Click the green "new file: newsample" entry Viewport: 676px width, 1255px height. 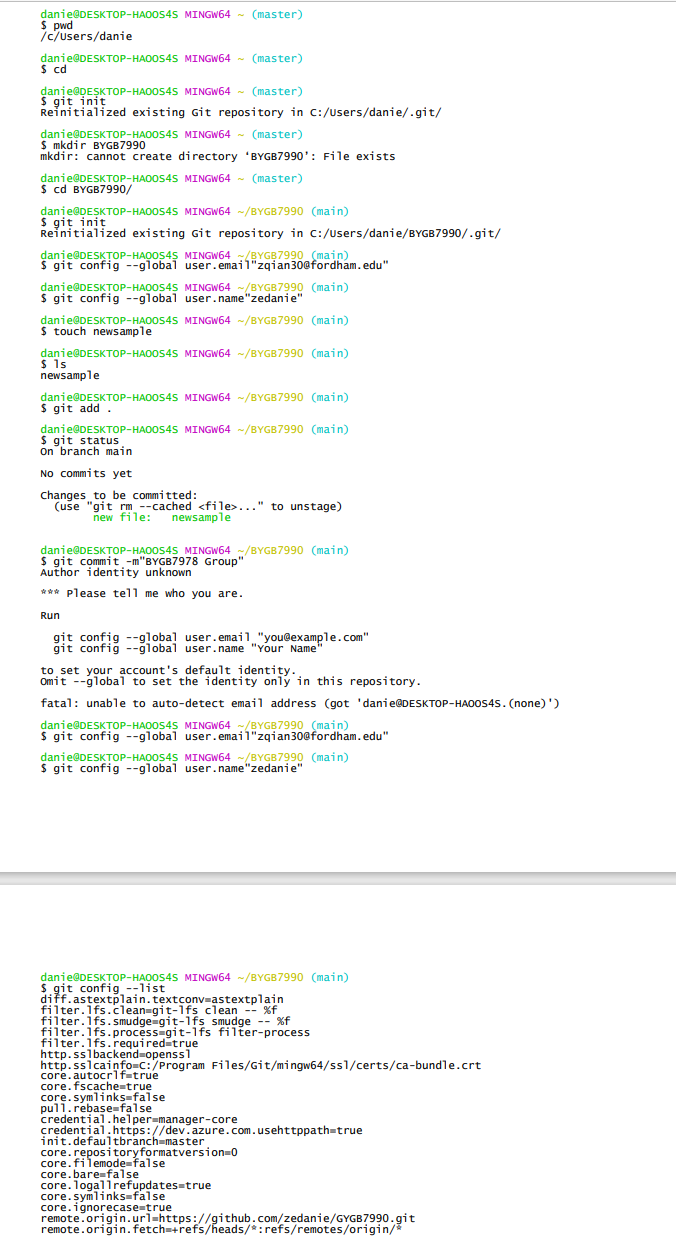pos(162,517)
